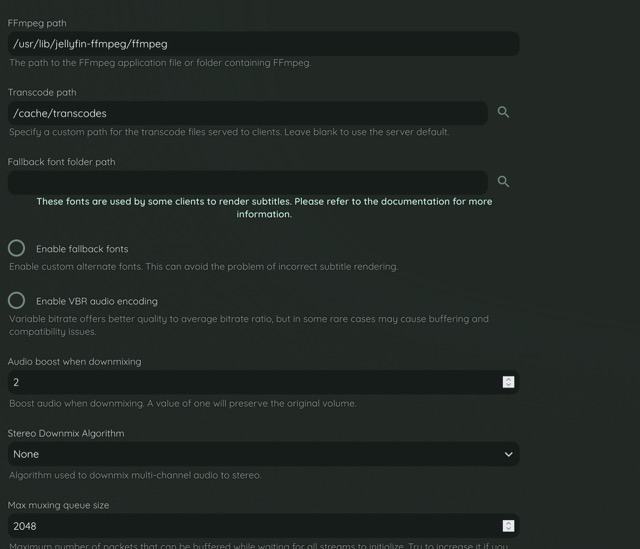This screenshot has height=549, width=640.
Task: Decrease the audio boost value by one
Action: coord(508,385)
